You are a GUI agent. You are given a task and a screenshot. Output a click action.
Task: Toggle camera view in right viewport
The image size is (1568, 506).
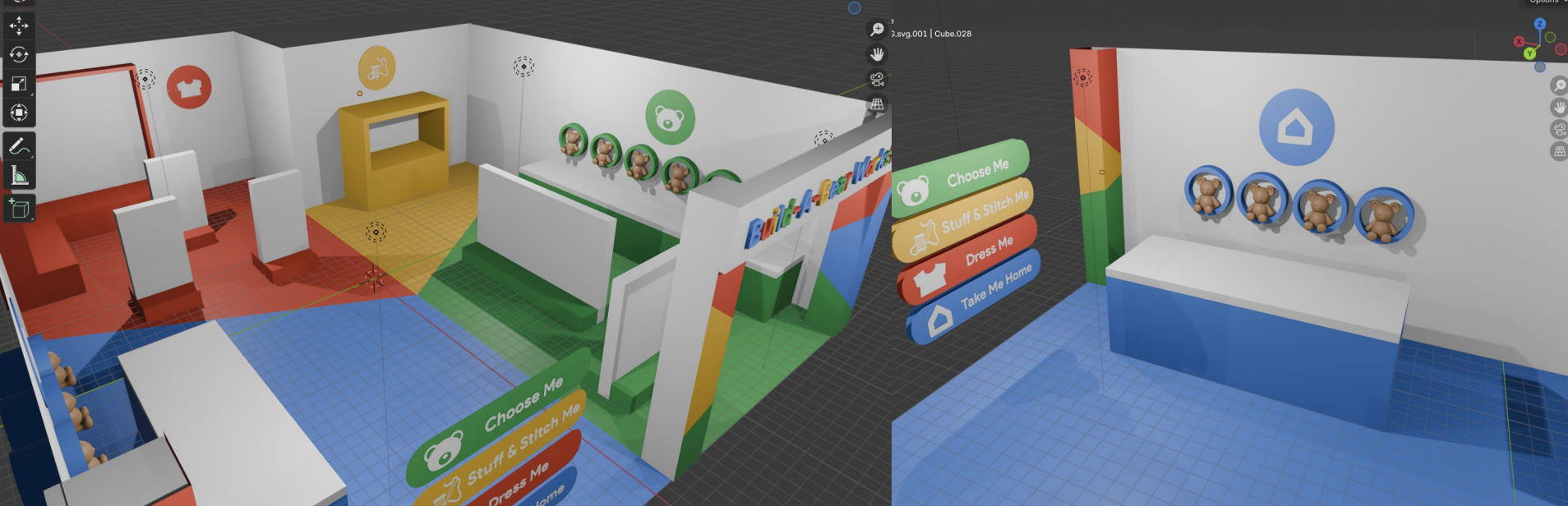(x=1559, y=129)
